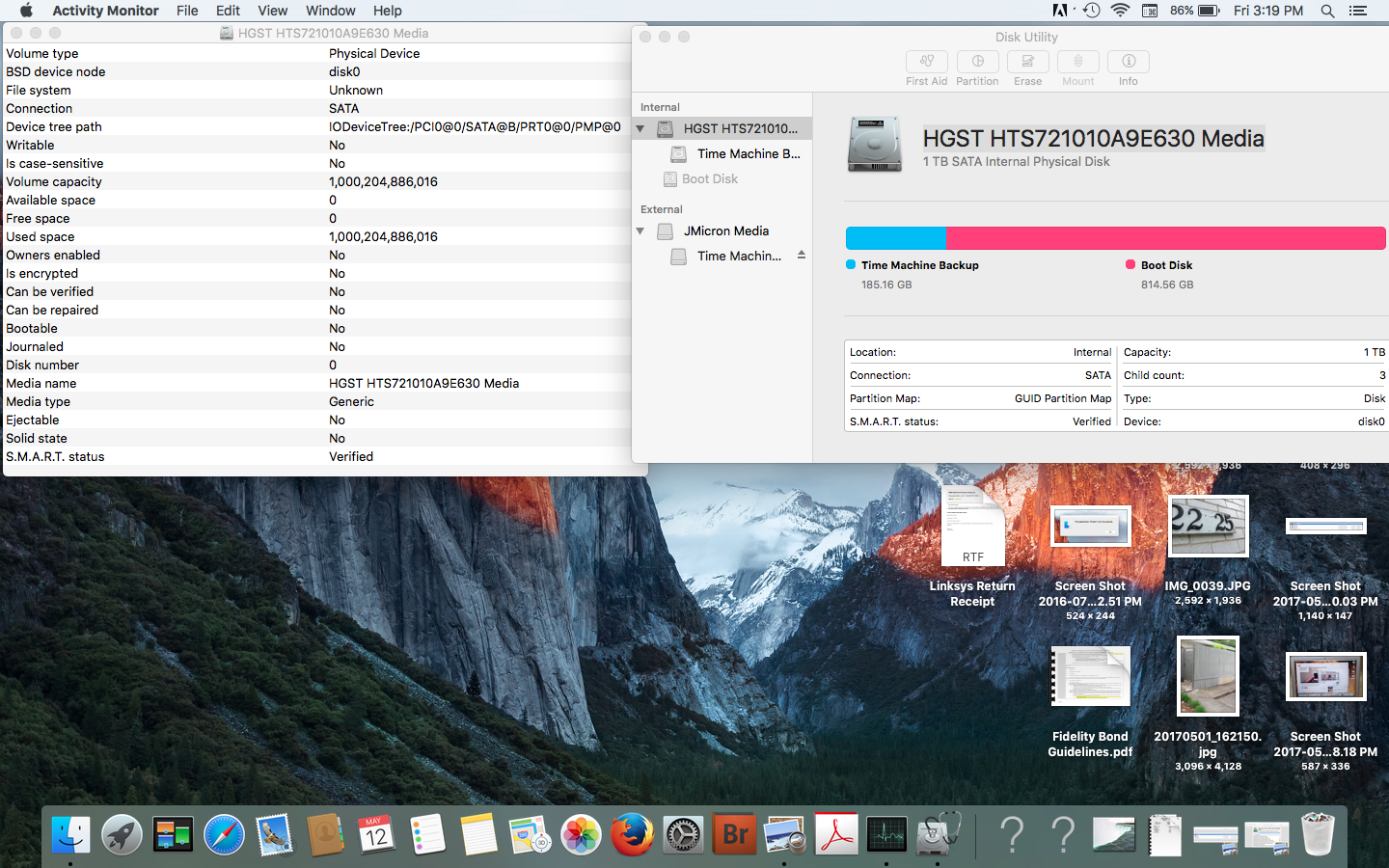
Task: Open Adobe Bridge from the Dock
Action: 734,834
